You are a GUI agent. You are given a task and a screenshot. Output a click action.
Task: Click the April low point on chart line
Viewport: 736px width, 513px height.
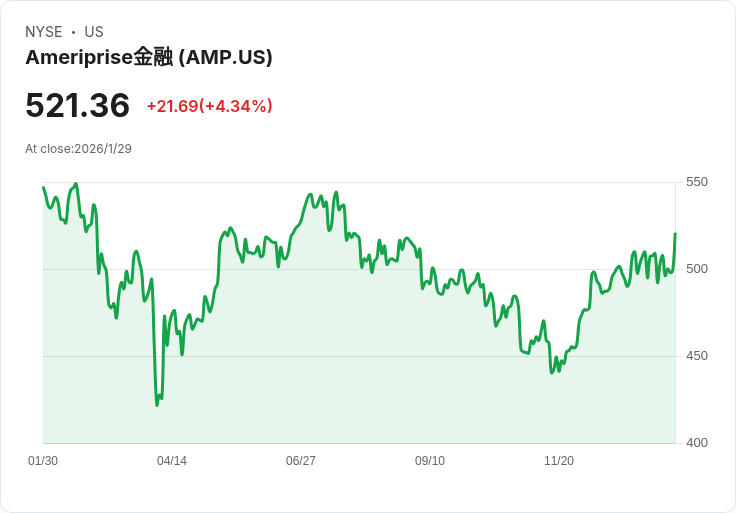[157, 405]
